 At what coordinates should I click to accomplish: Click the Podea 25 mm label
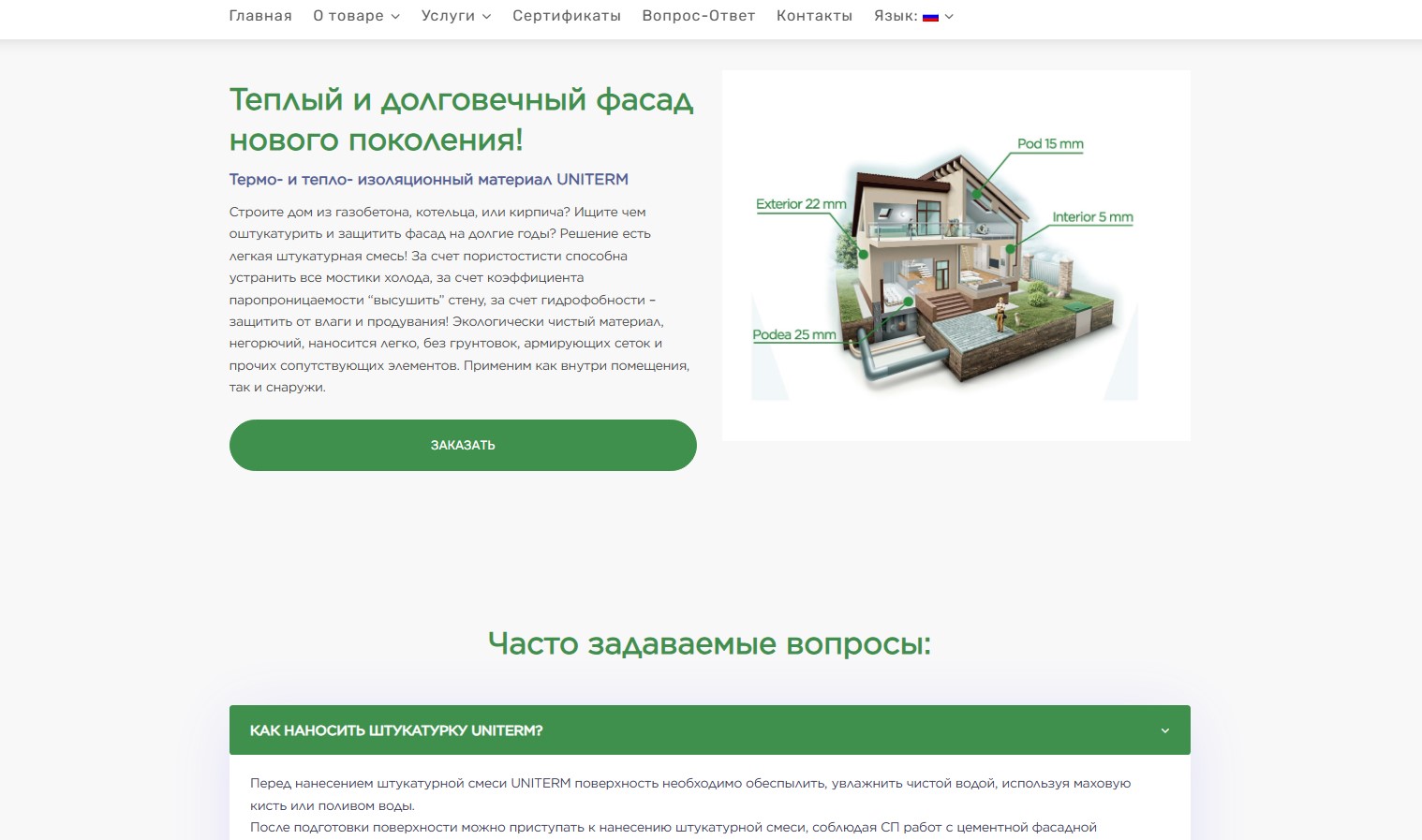(x=794, y=335)
